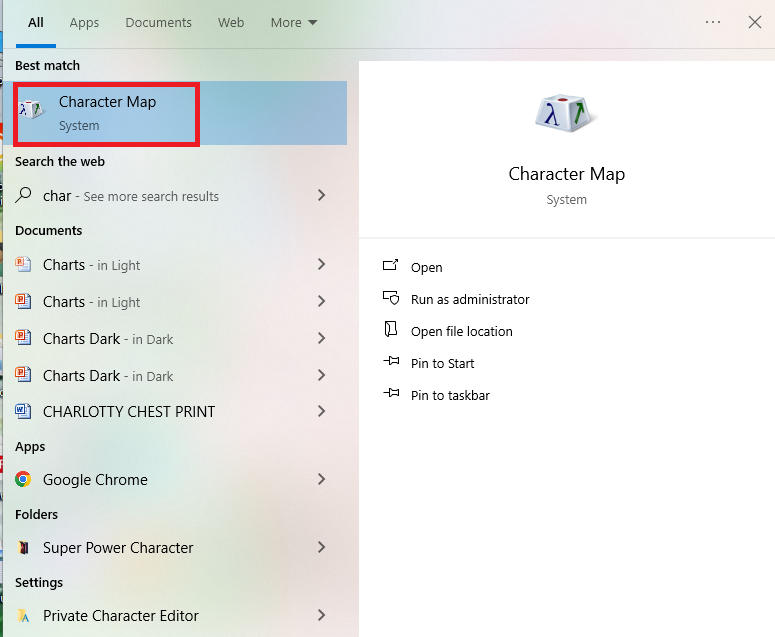Open the More dropdown filter
Viewport: 775px width, 637px height.
294,23
